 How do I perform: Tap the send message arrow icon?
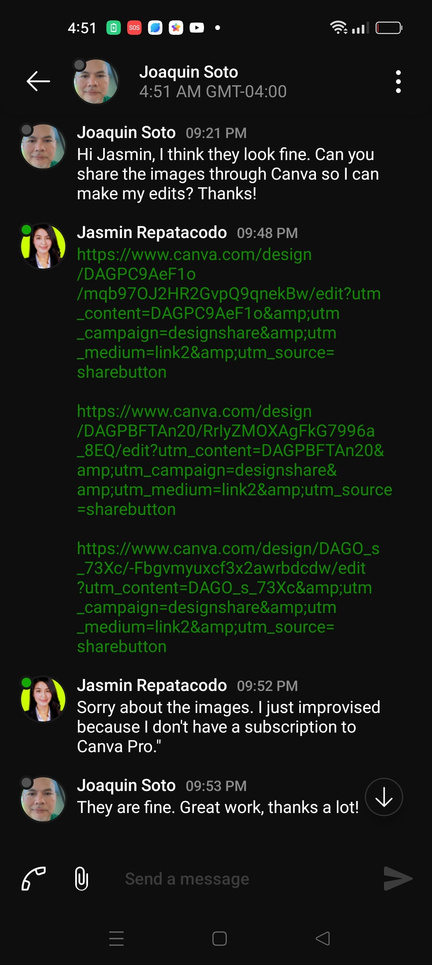click(x=398, y=878)
